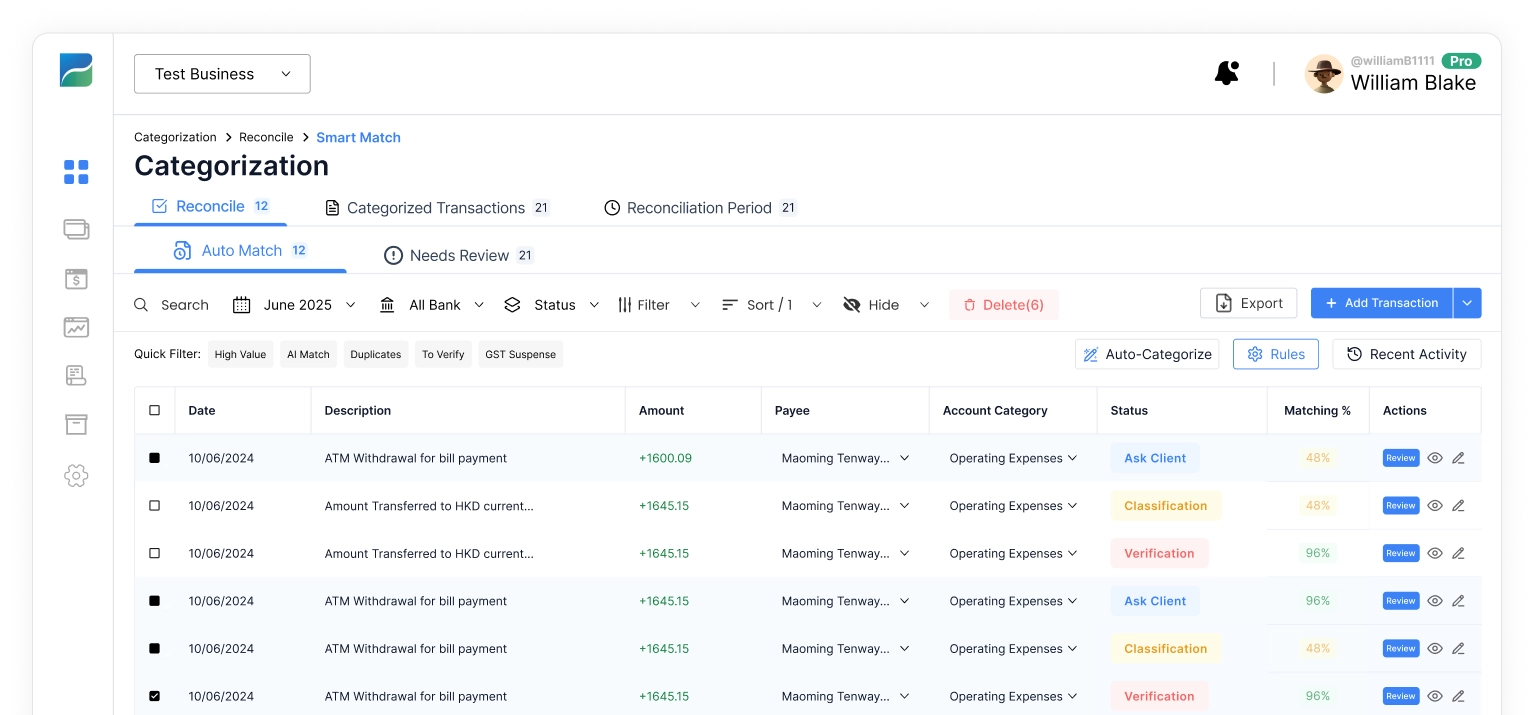Open the settings gear in sidebar
This screenshot has width=1534, height=715.
pos(76,476)
